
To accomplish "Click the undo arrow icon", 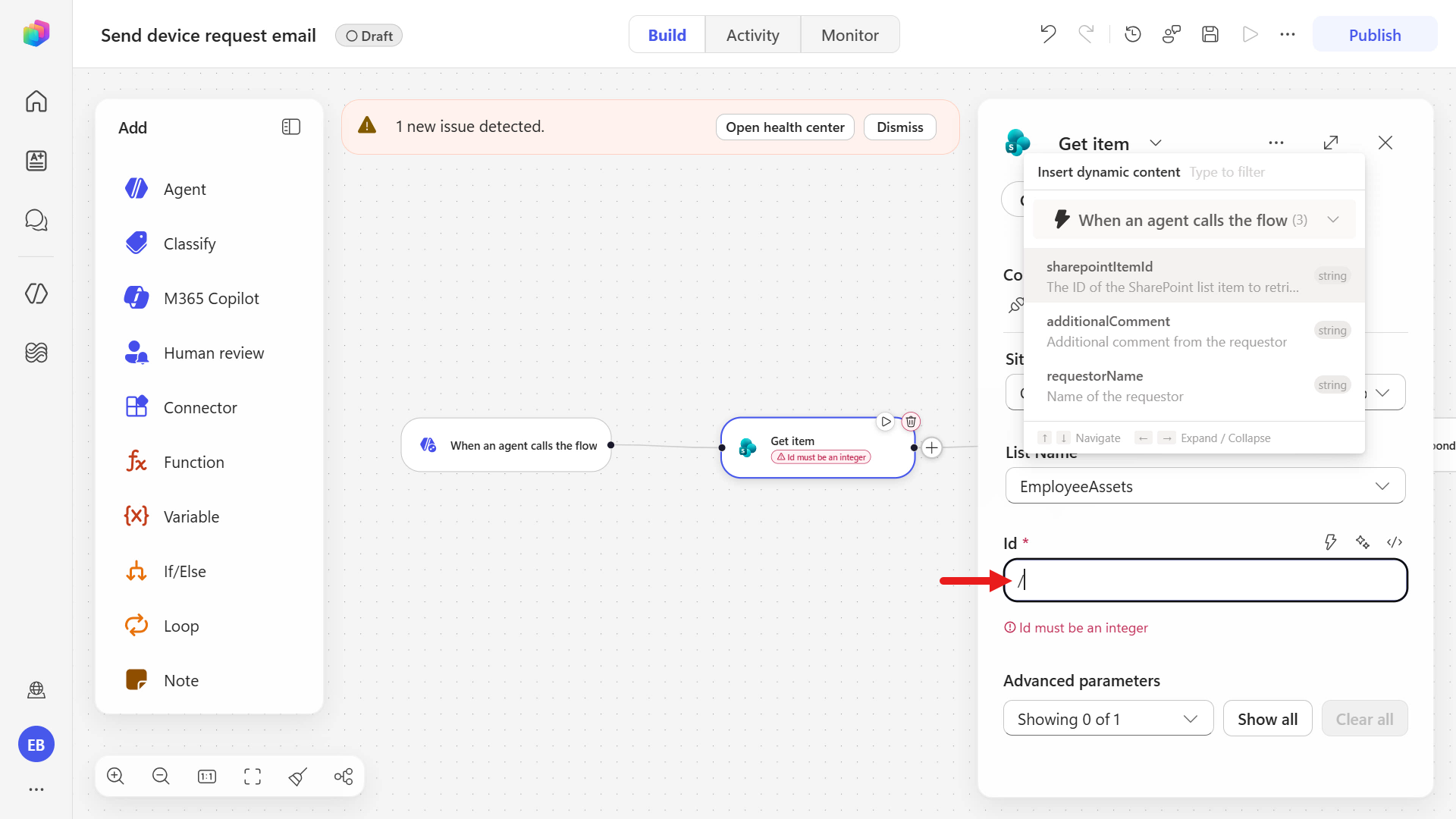I will [x=1048, y=34].
